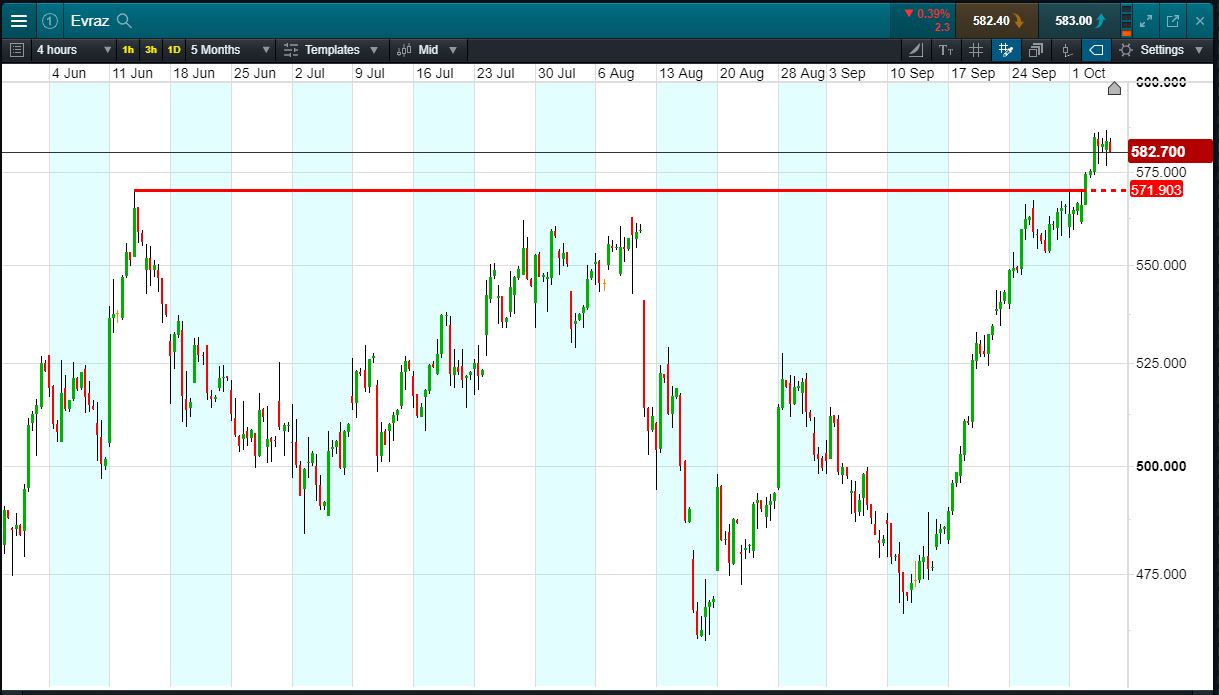Click the price axis scroll-up arrow
Viewport: 1219px width, 695px height.
click(x=1115, y=89)
